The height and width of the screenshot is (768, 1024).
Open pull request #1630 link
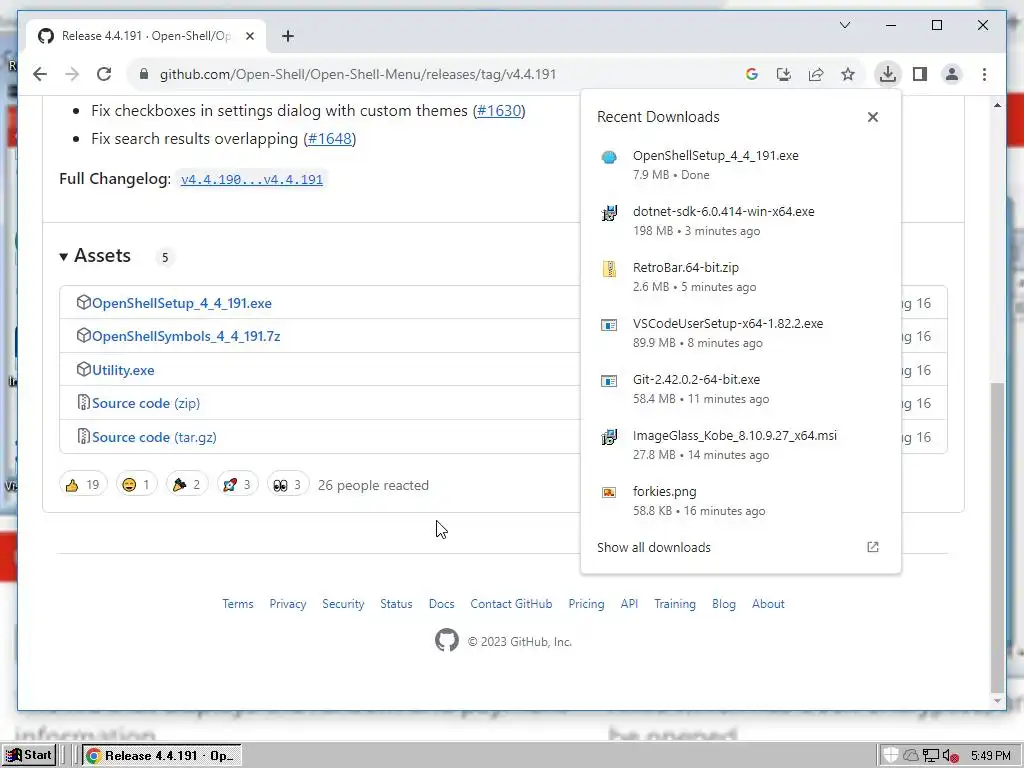(x=500, y=111)
